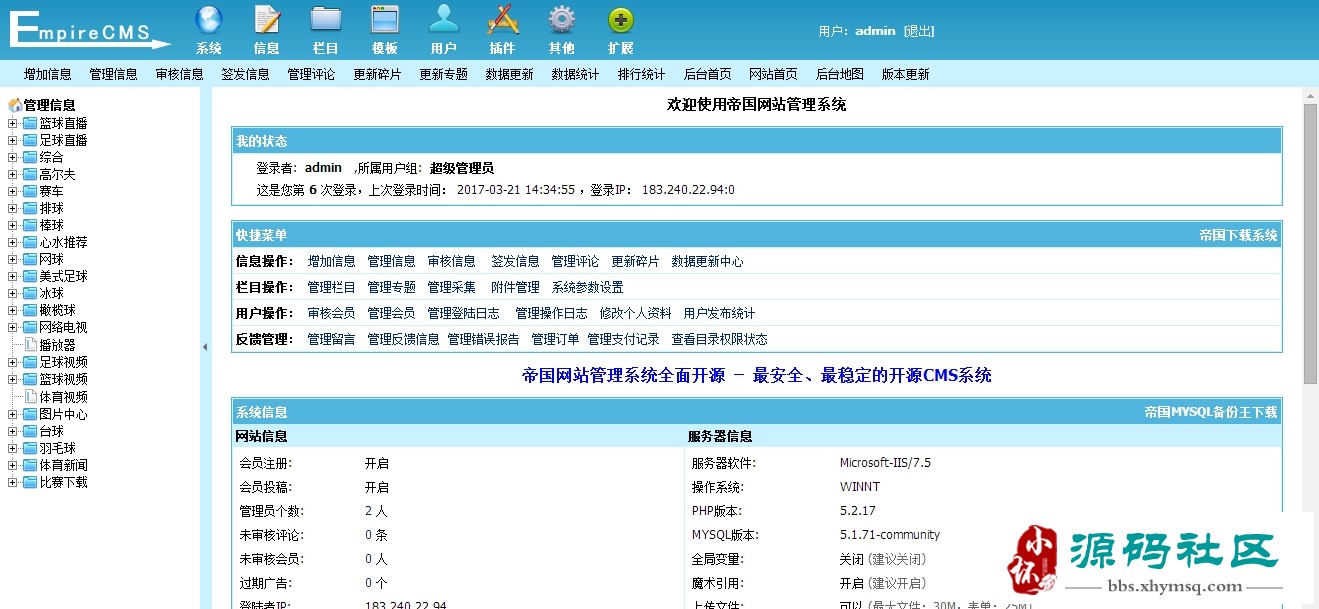
Task: Collapse the left sidebar with the arrow handle
Action: point(205,347)
